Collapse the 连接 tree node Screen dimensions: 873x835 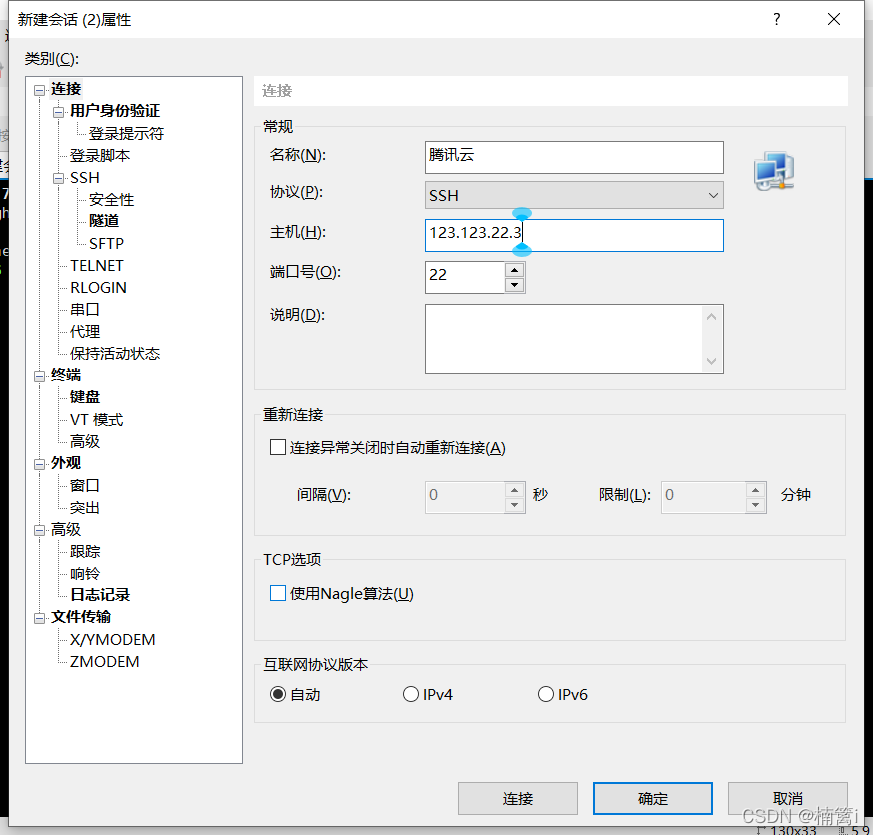[x=40, y=90]
